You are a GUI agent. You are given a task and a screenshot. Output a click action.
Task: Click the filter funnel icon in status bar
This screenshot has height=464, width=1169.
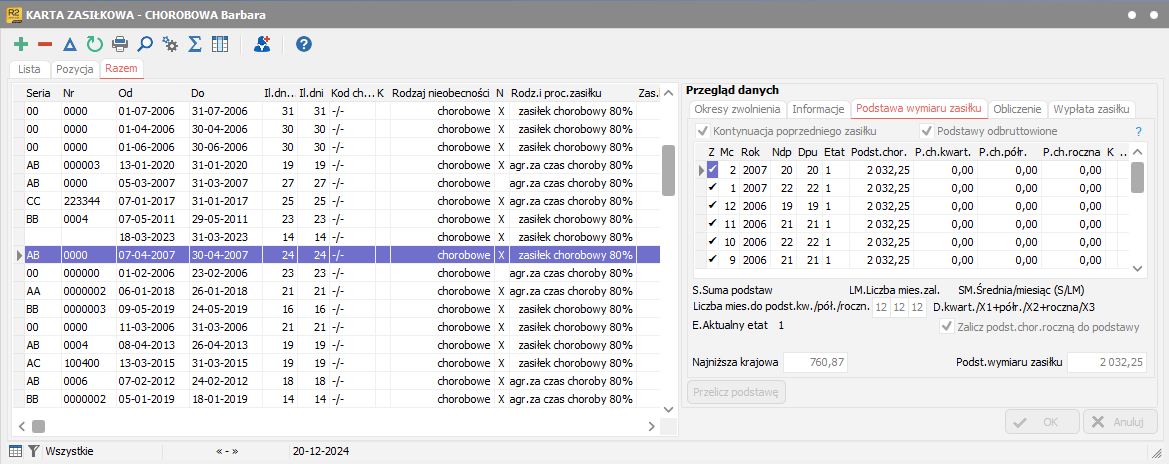[x=33, y=451]
